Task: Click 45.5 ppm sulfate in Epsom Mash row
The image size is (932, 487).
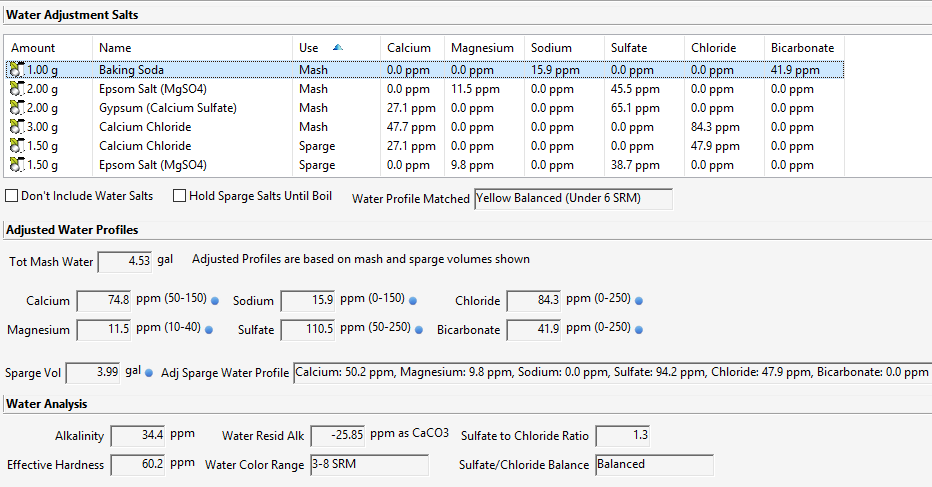Action: [x=635, y=89]
